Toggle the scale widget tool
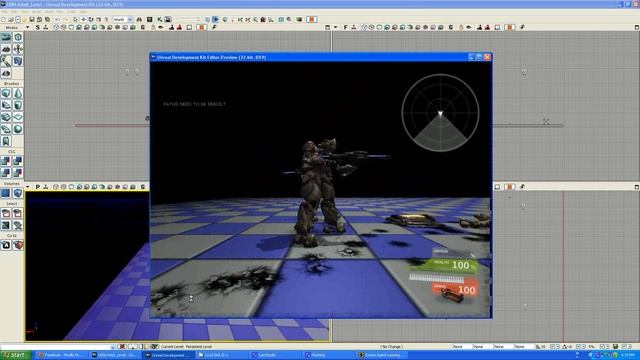Image resolution: width=640 pixels, height=360 pixels. coord(98,20)
